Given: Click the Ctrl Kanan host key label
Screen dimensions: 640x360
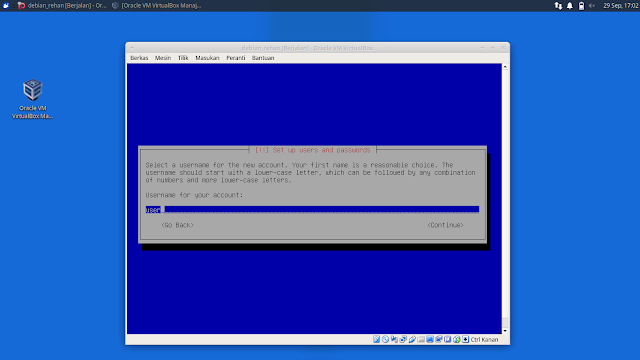Looking at the screenshot, I should [484, 340].
